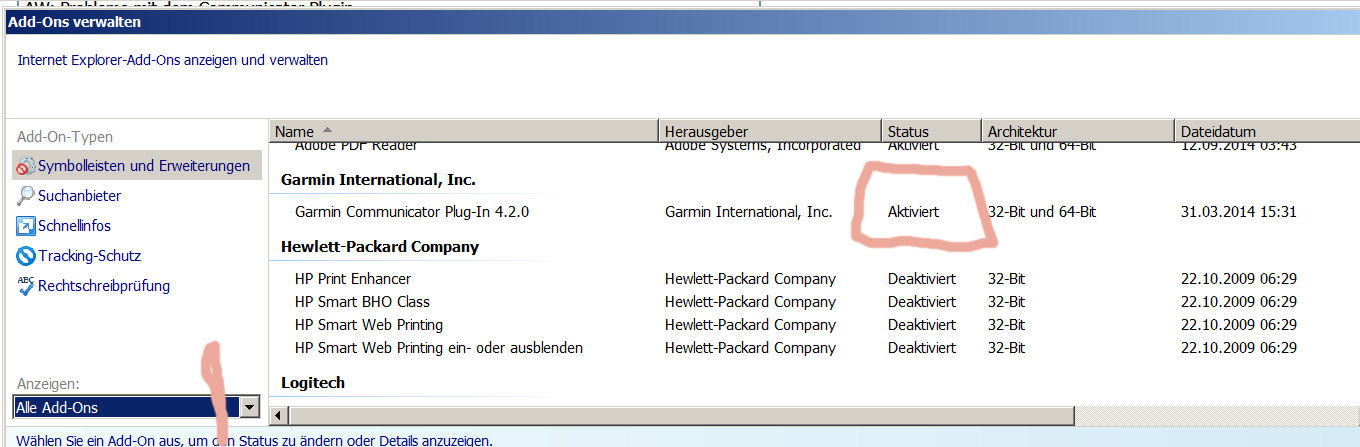1360x447 pixels.
Task: Click the Add-Ons verwalten title bar
Action: (x=682, y=21)
